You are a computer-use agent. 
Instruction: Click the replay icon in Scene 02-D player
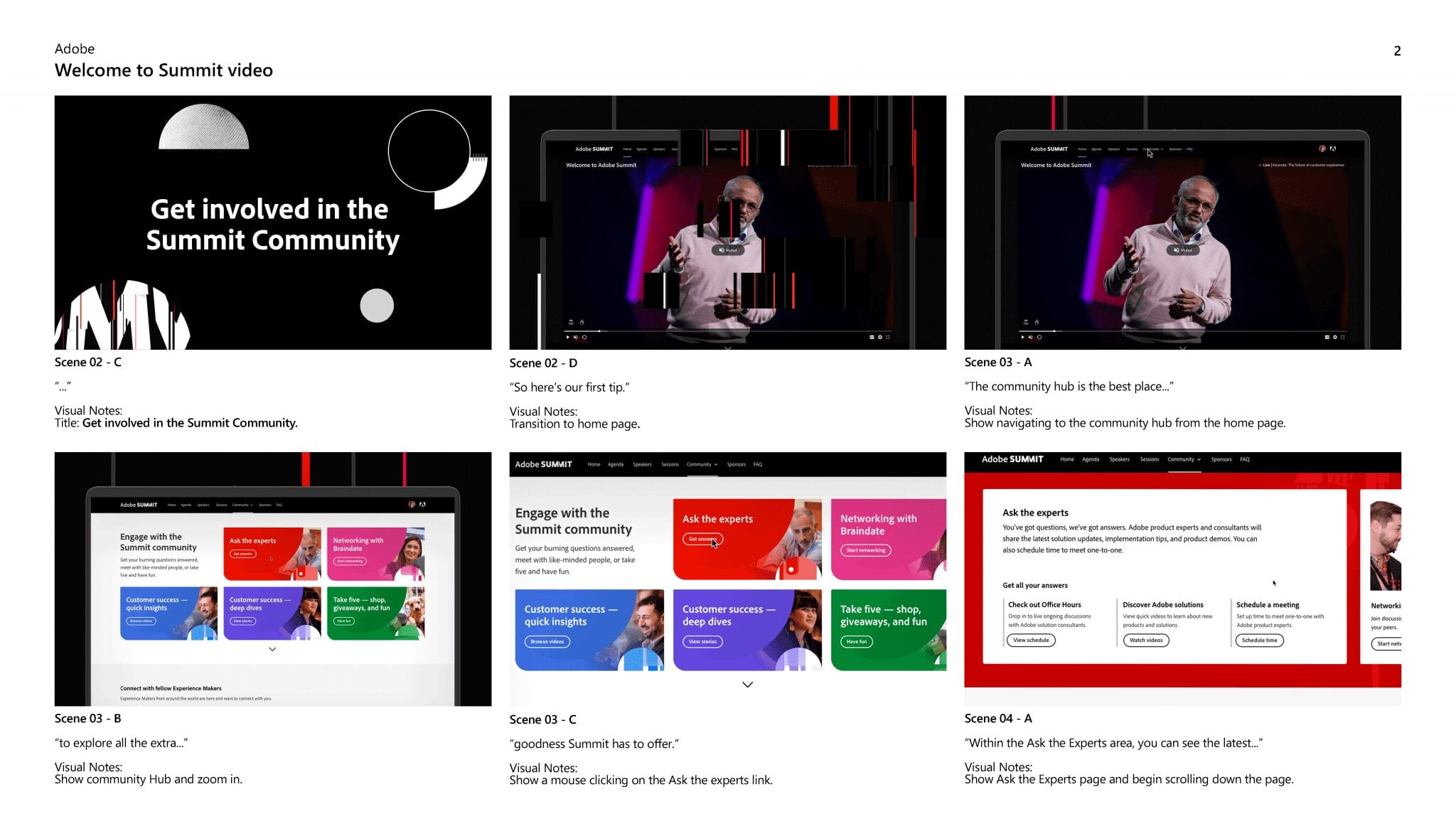[x=584, y=337]
